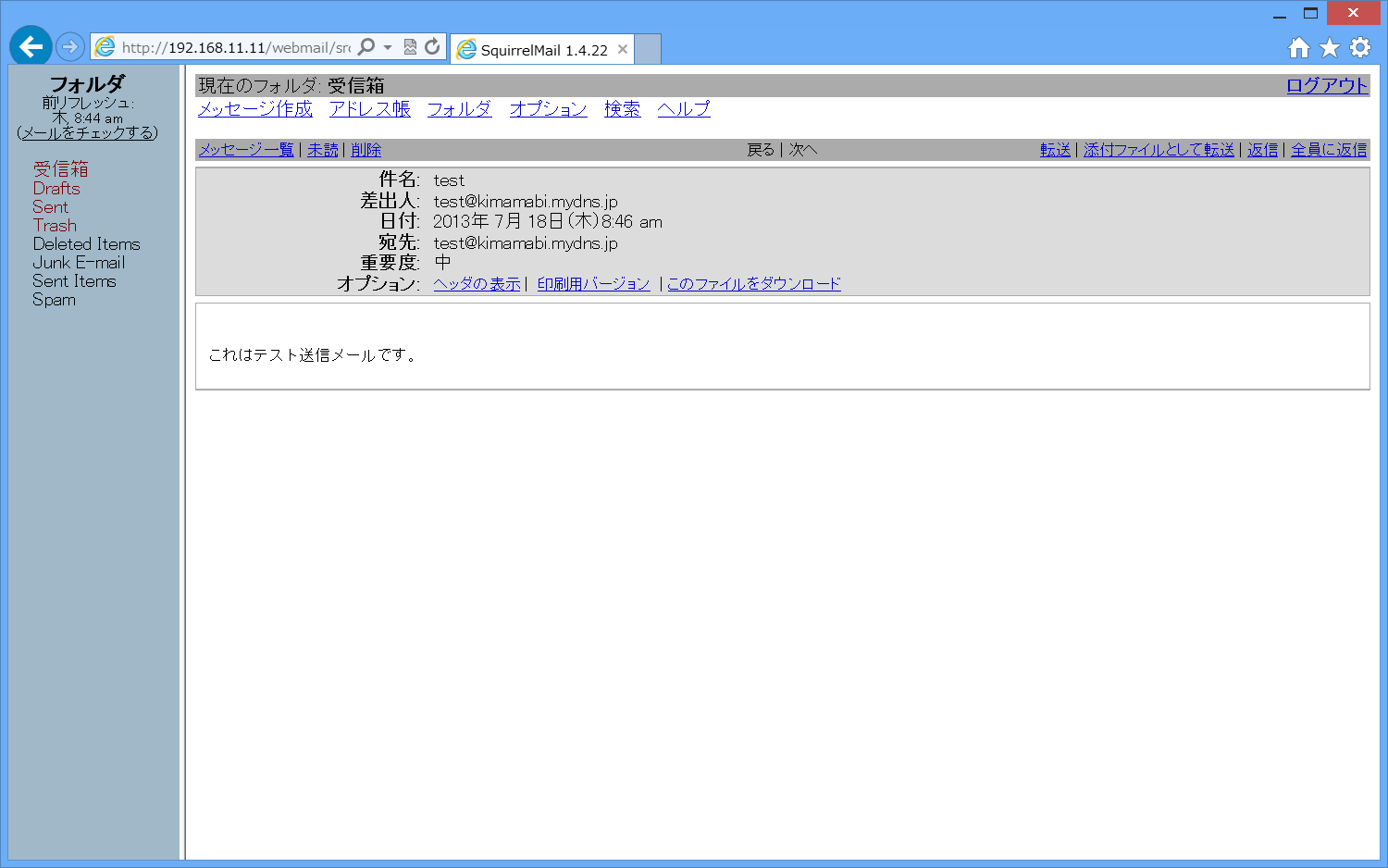Image resolution: width=1388 pixels, height=868 pixels.
Task: Click このファイルをダウンロード download link
Action: 754,284
